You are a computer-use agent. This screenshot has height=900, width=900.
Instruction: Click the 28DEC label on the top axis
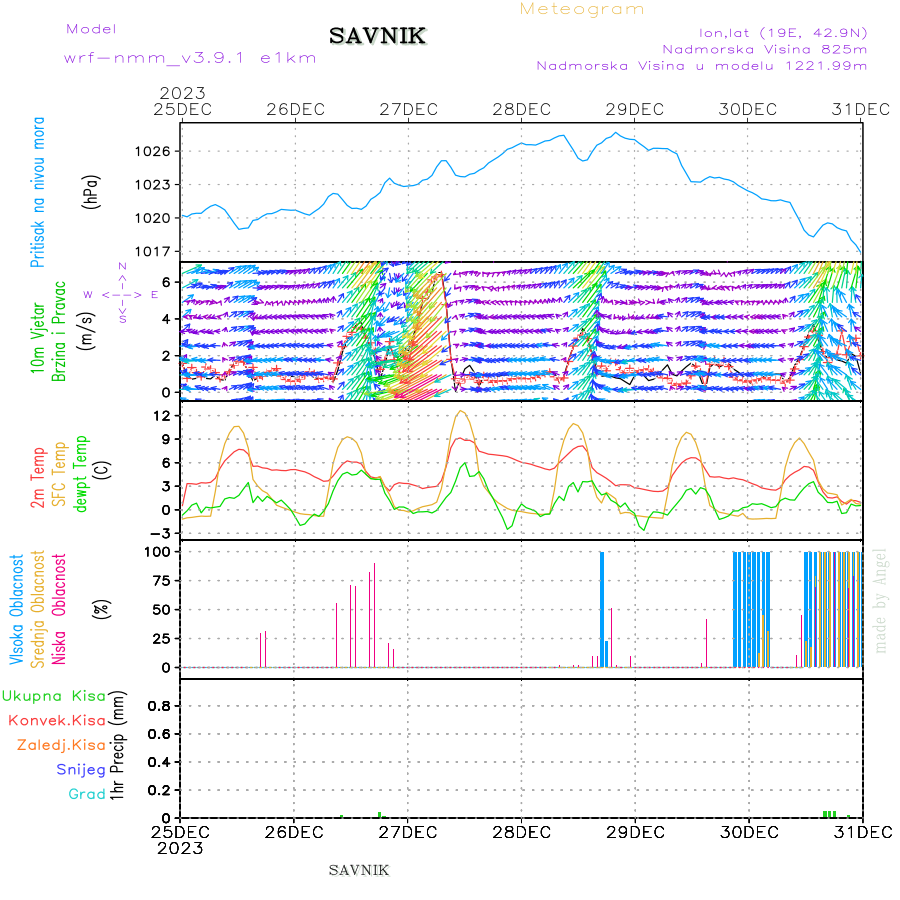522,110
